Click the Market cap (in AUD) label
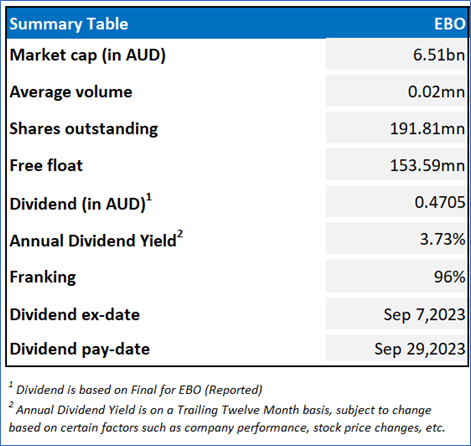The height and width of the screenshot is (446, 471). pyautogui.click(x=88, y=55)
